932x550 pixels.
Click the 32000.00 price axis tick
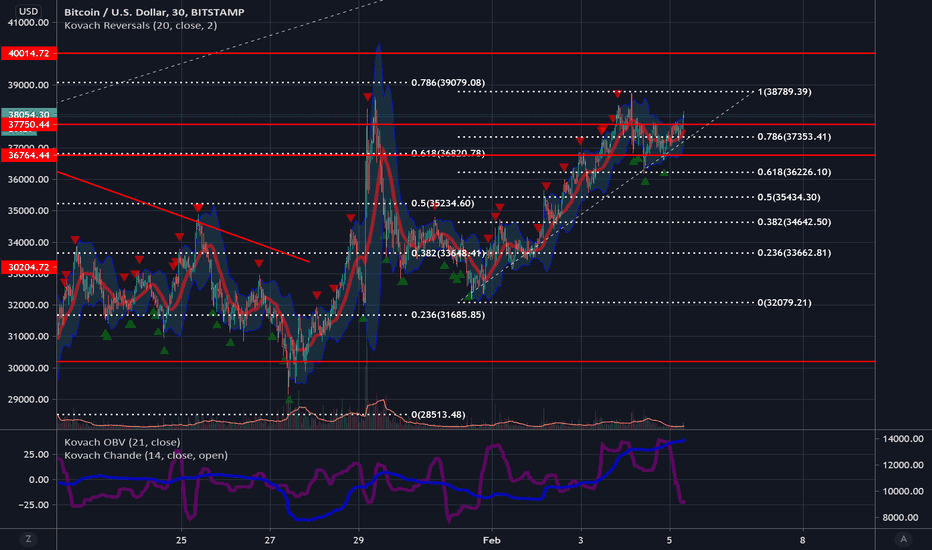pyautogui.click(x=29, y=305)
